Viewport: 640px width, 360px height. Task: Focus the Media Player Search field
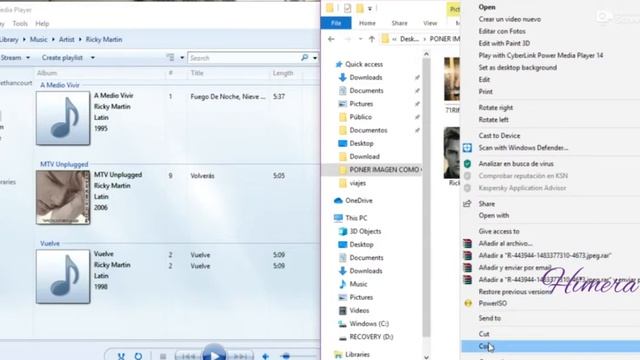pos(244,58)
